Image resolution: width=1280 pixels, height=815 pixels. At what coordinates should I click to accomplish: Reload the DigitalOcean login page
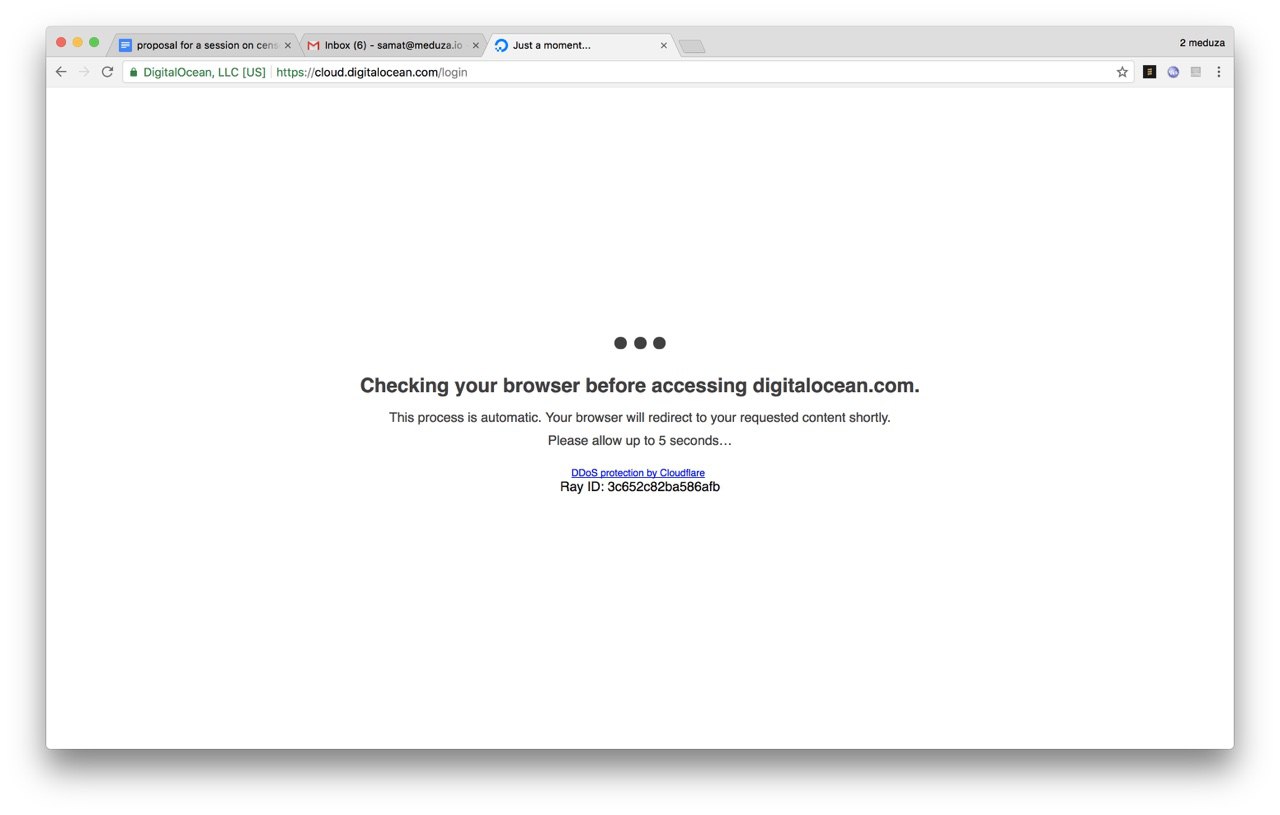pos(107,72)
